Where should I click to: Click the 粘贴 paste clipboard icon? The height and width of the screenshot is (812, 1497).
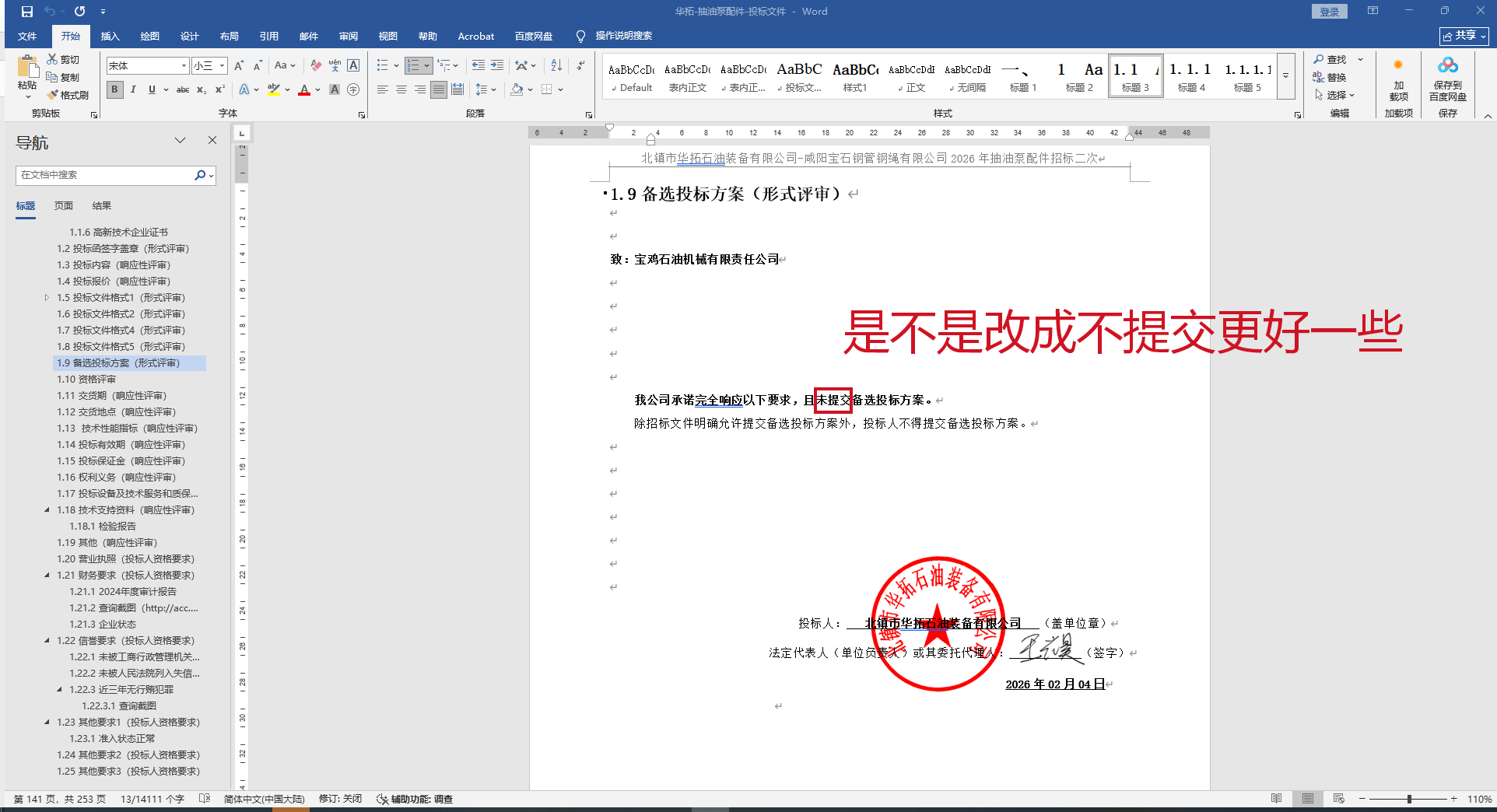click(x=27, y=68)
